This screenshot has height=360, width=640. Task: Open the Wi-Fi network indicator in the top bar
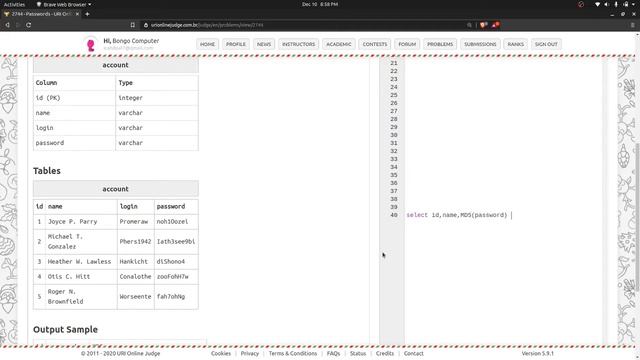coord(597,4)
